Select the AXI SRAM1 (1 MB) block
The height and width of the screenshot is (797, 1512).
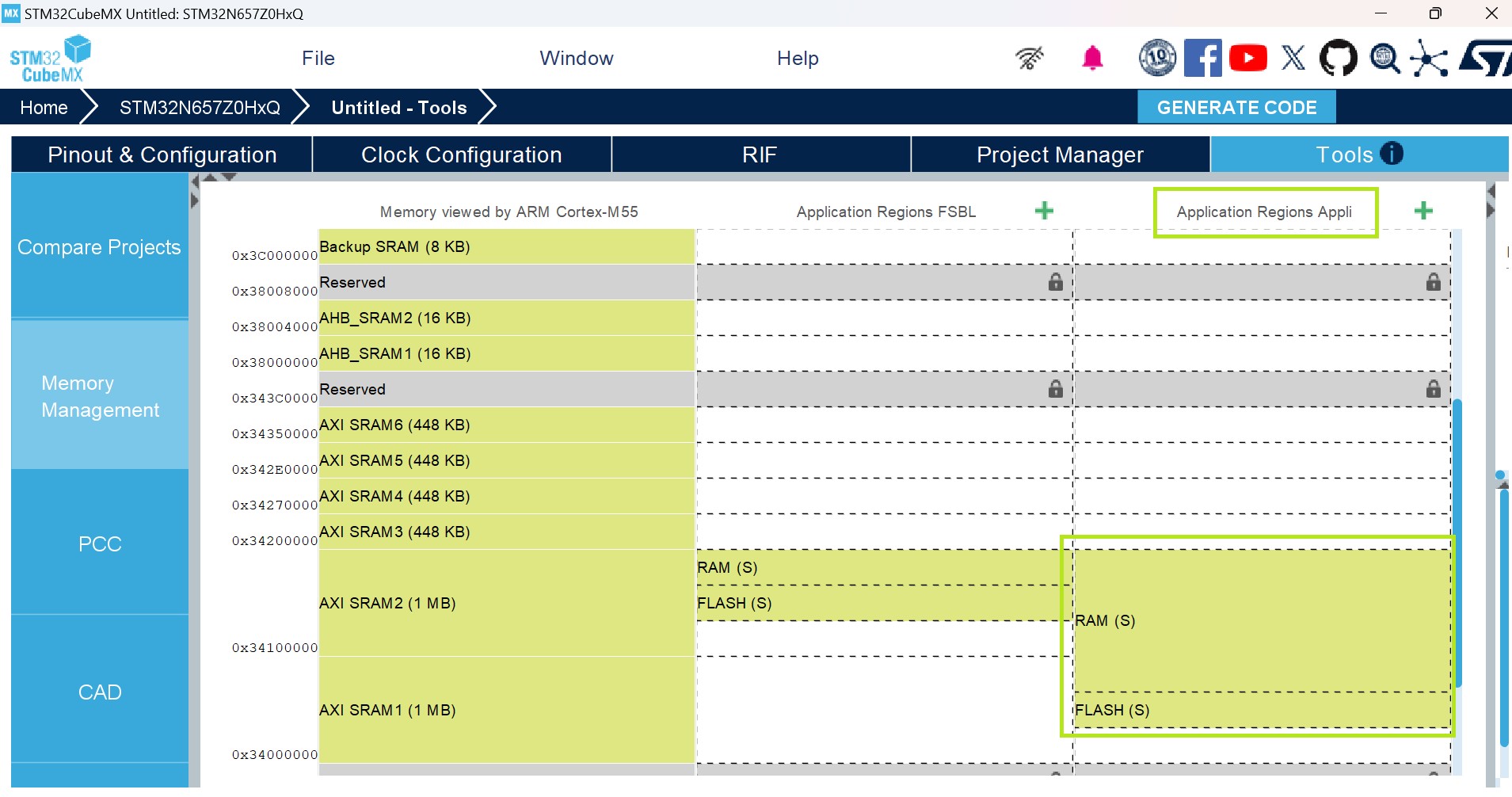coord(507,710)
